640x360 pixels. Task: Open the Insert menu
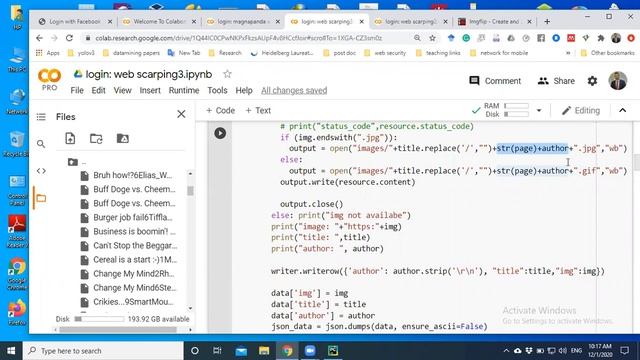coord(150,90)
